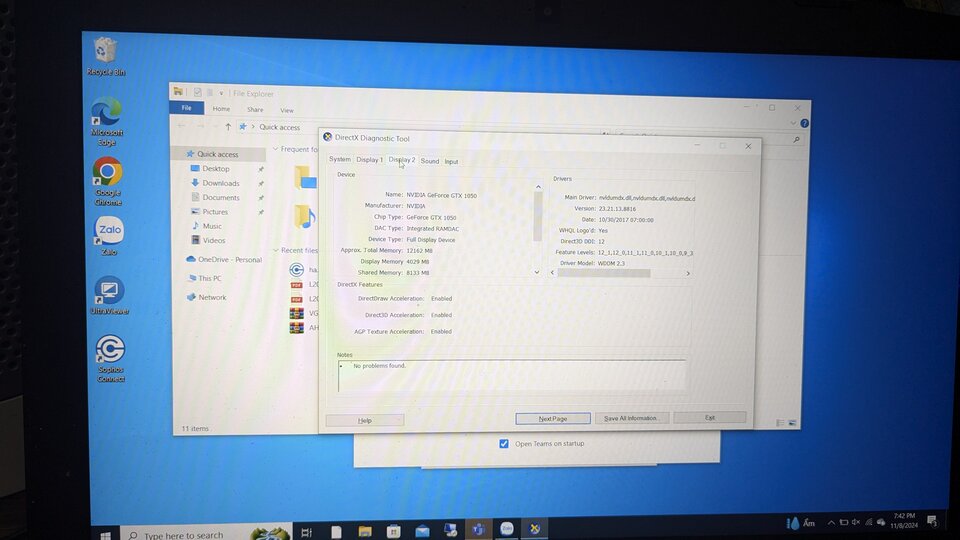Viewport: 960px width, 540px height.
Task: Click the Help question mark icon
Action: [x=804, y=123]
